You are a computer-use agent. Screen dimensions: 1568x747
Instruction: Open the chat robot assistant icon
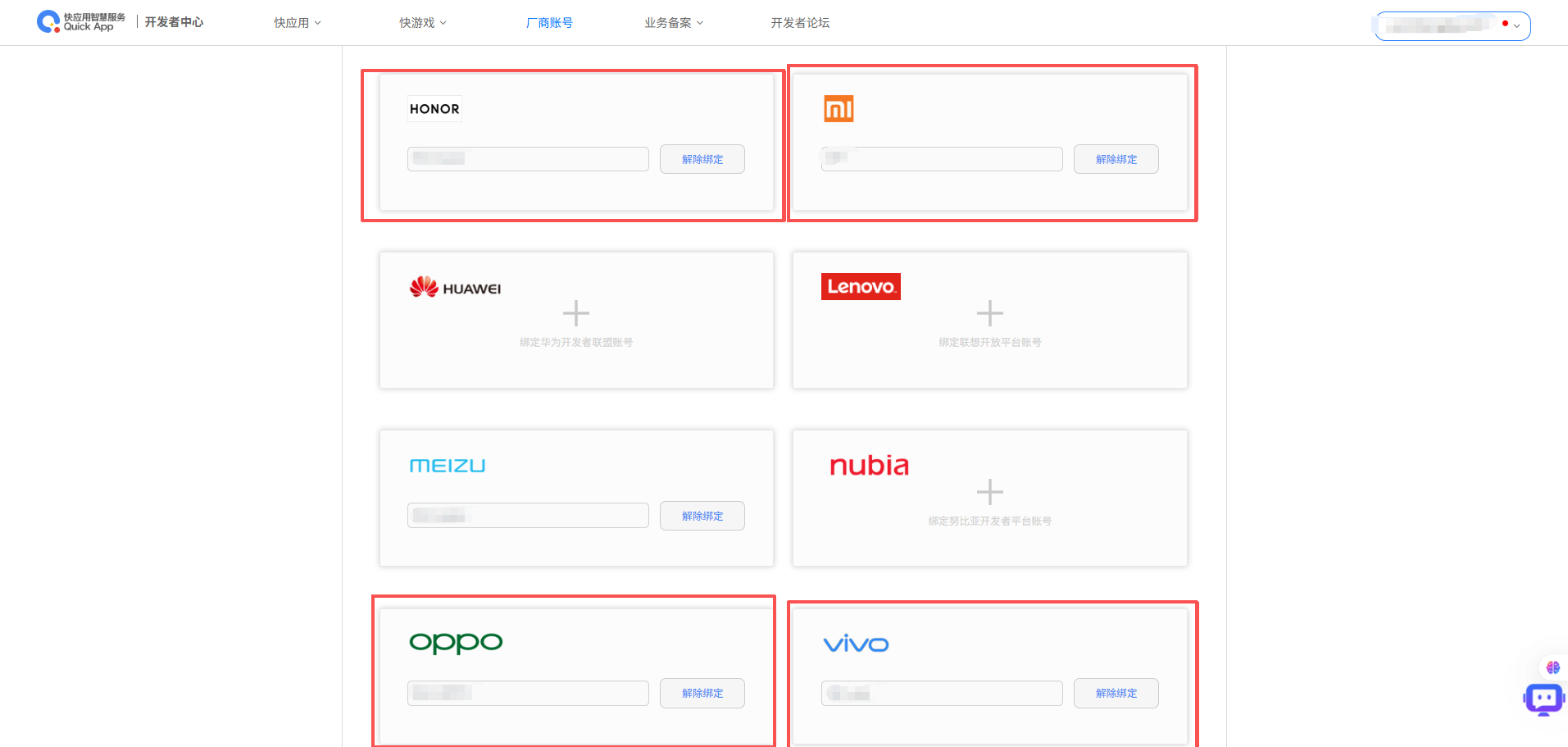pyautogui.click(x=1543, y=699)
